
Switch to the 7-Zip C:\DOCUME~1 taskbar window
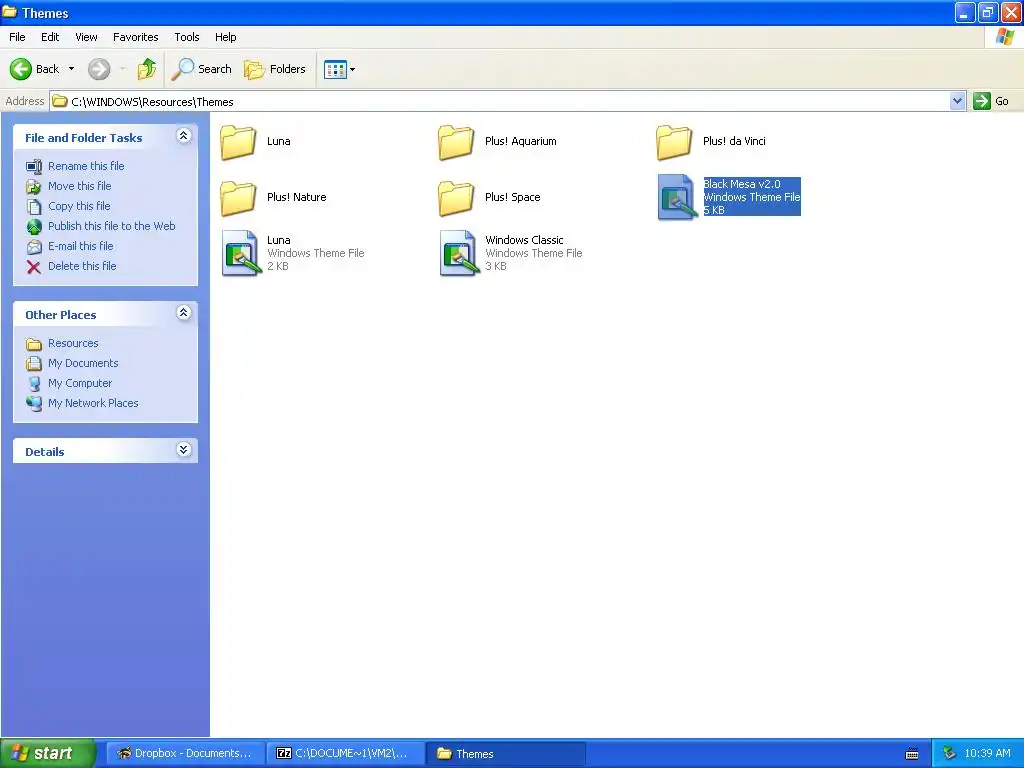click(345, 754)
